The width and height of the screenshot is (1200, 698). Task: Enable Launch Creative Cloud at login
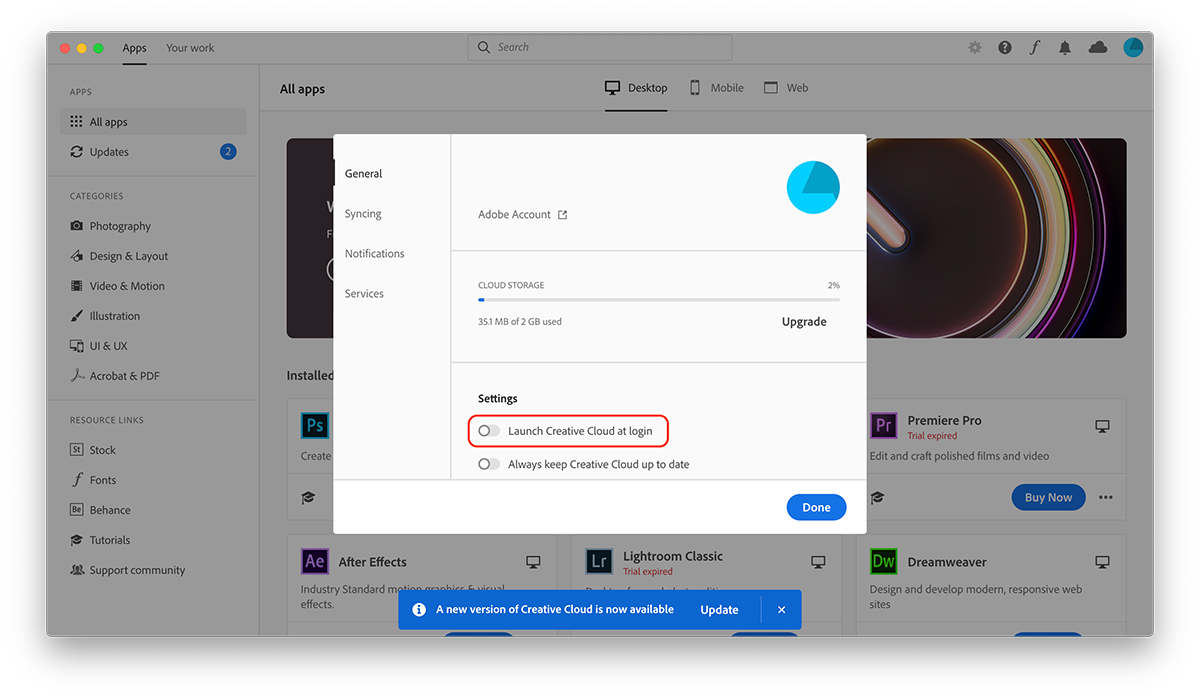489,431
